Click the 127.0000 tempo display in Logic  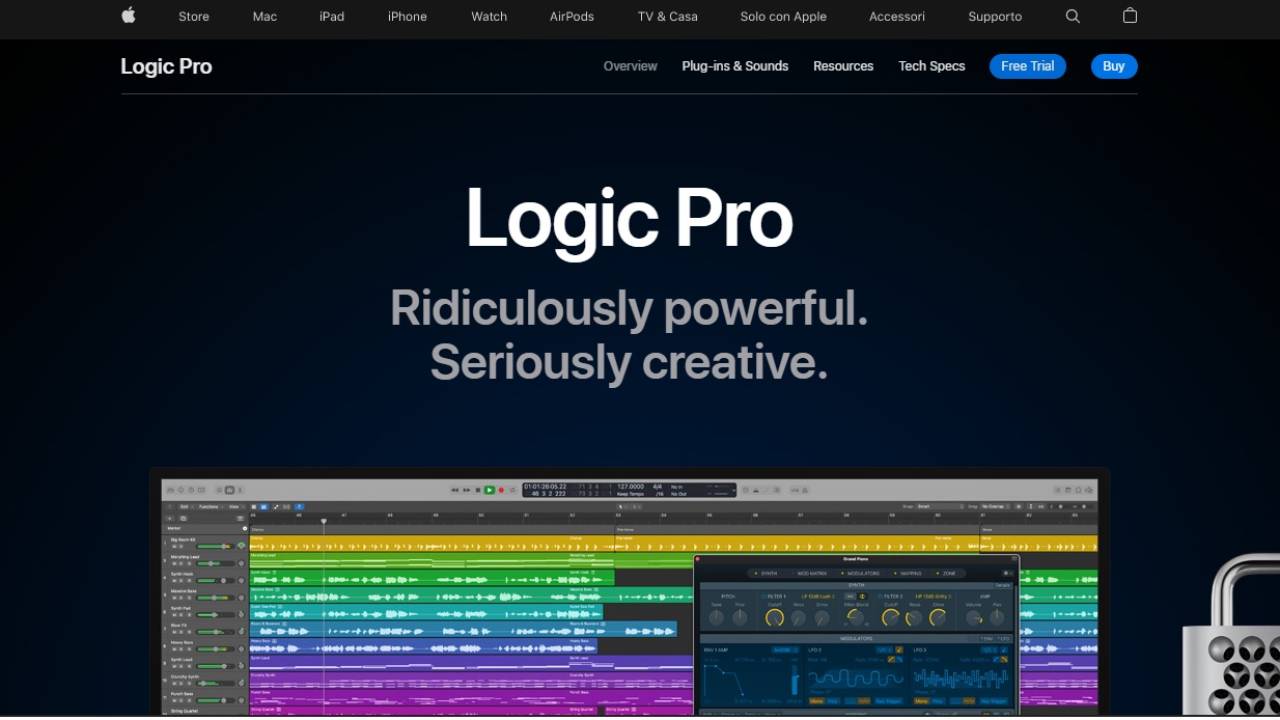point(629,487)
